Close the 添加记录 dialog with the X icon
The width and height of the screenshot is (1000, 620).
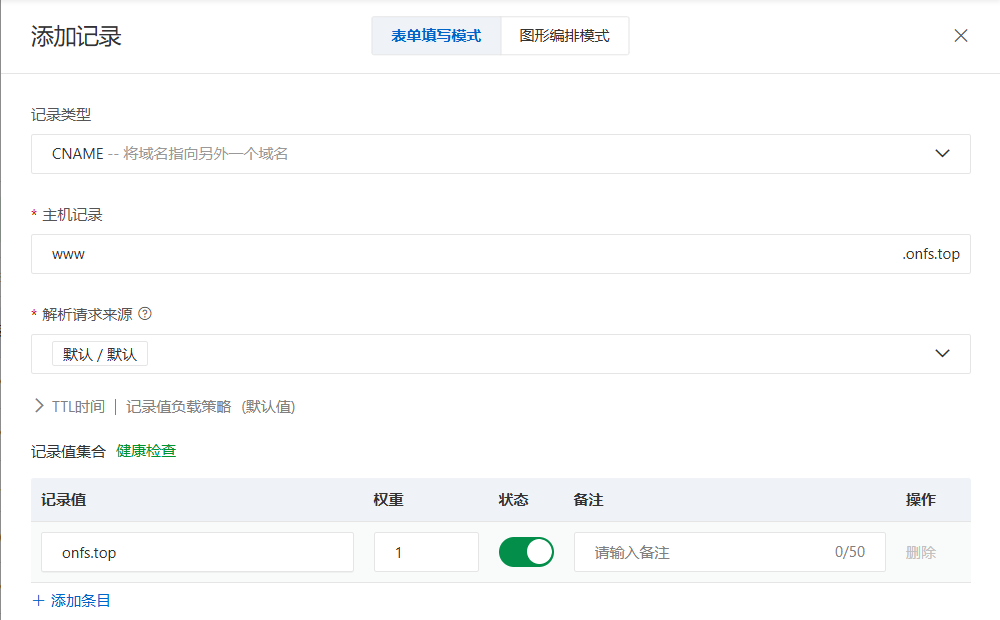coord(961,36)
